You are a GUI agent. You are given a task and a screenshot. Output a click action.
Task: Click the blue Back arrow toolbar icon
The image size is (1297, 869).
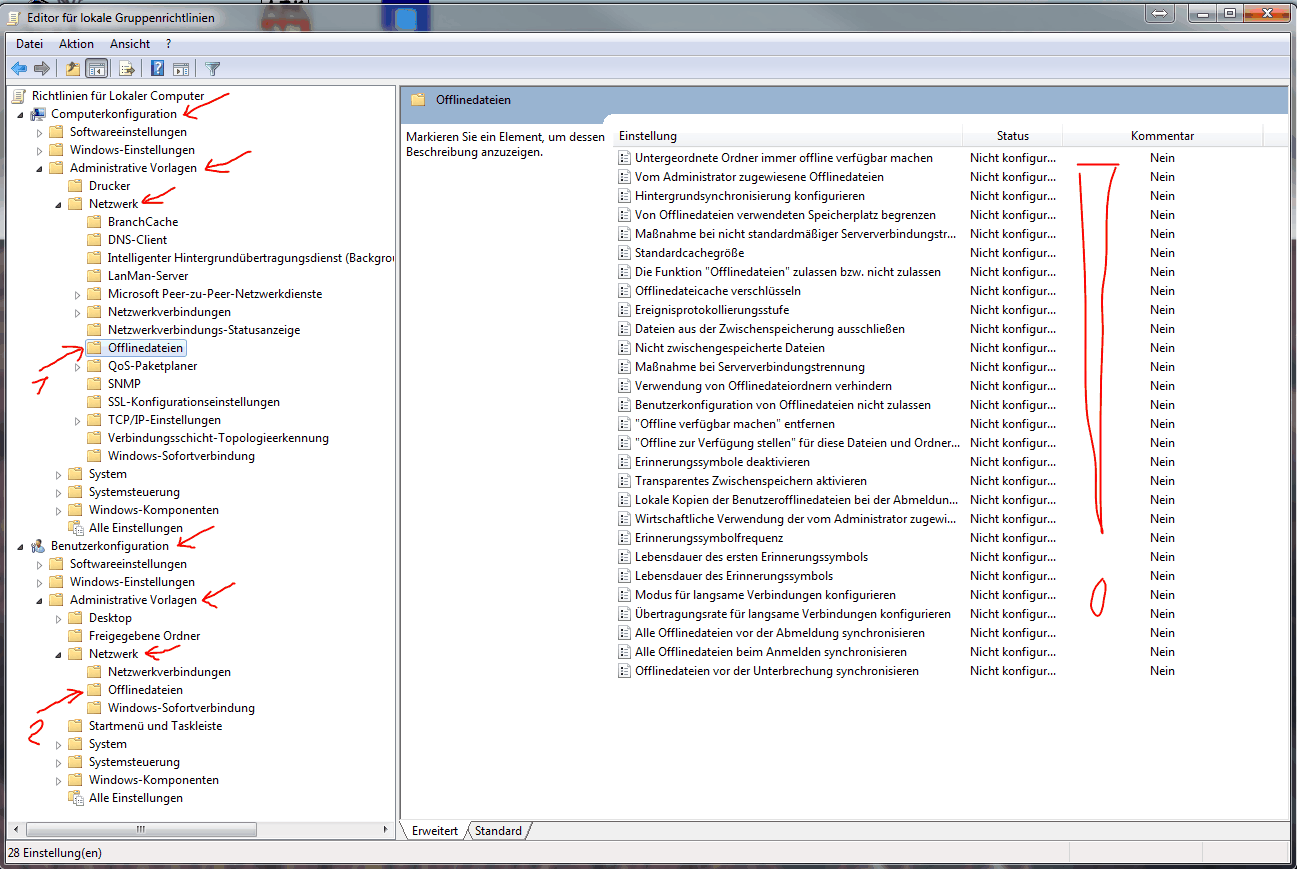coord(19,69)
